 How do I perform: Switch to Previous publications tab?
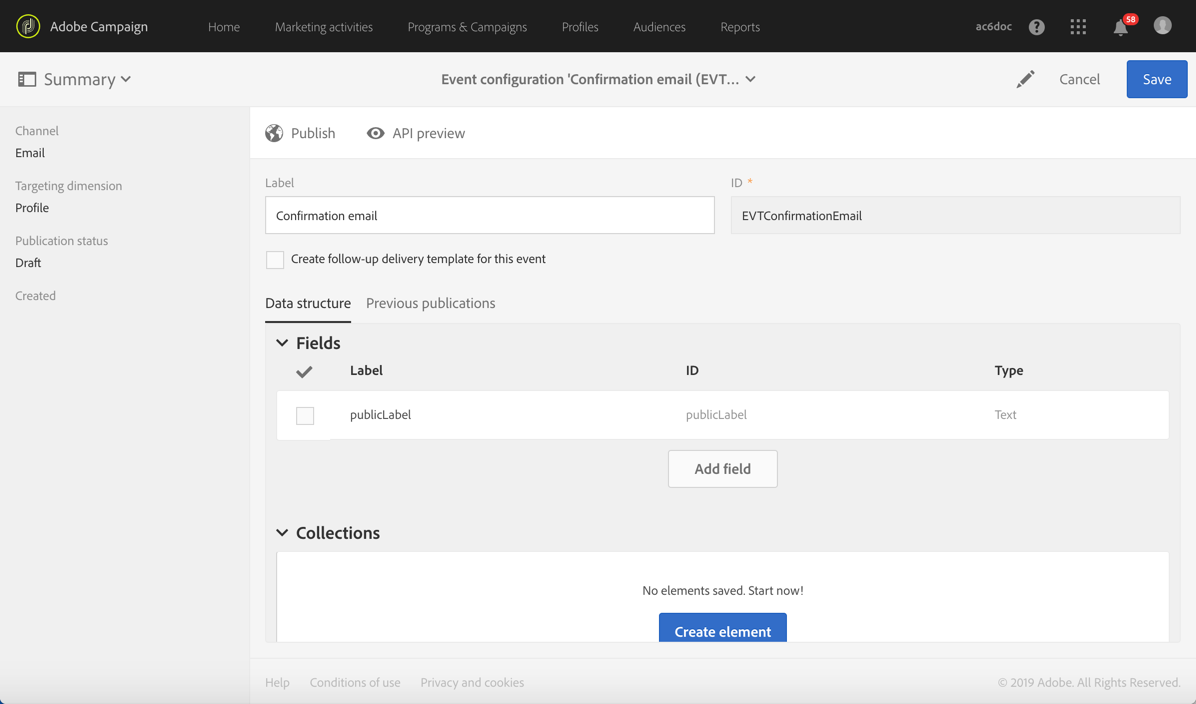pos(430,303)
